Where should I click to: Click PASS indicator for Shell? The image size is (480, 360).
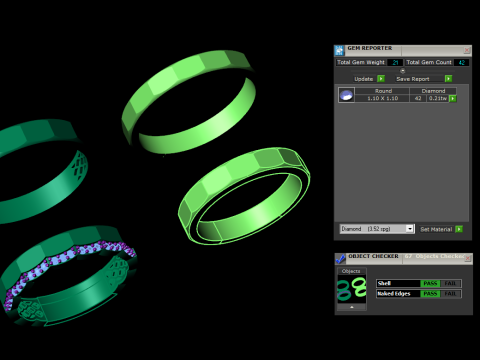pos(430,283)
